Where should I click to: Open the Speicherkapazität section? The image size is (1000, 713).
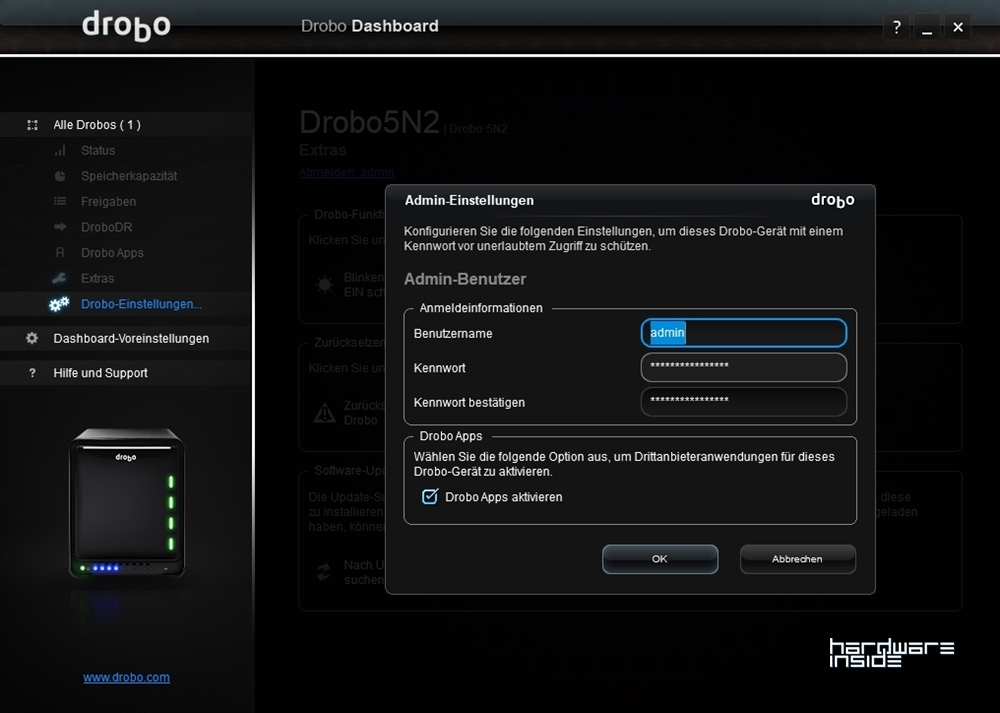point(129,176)
